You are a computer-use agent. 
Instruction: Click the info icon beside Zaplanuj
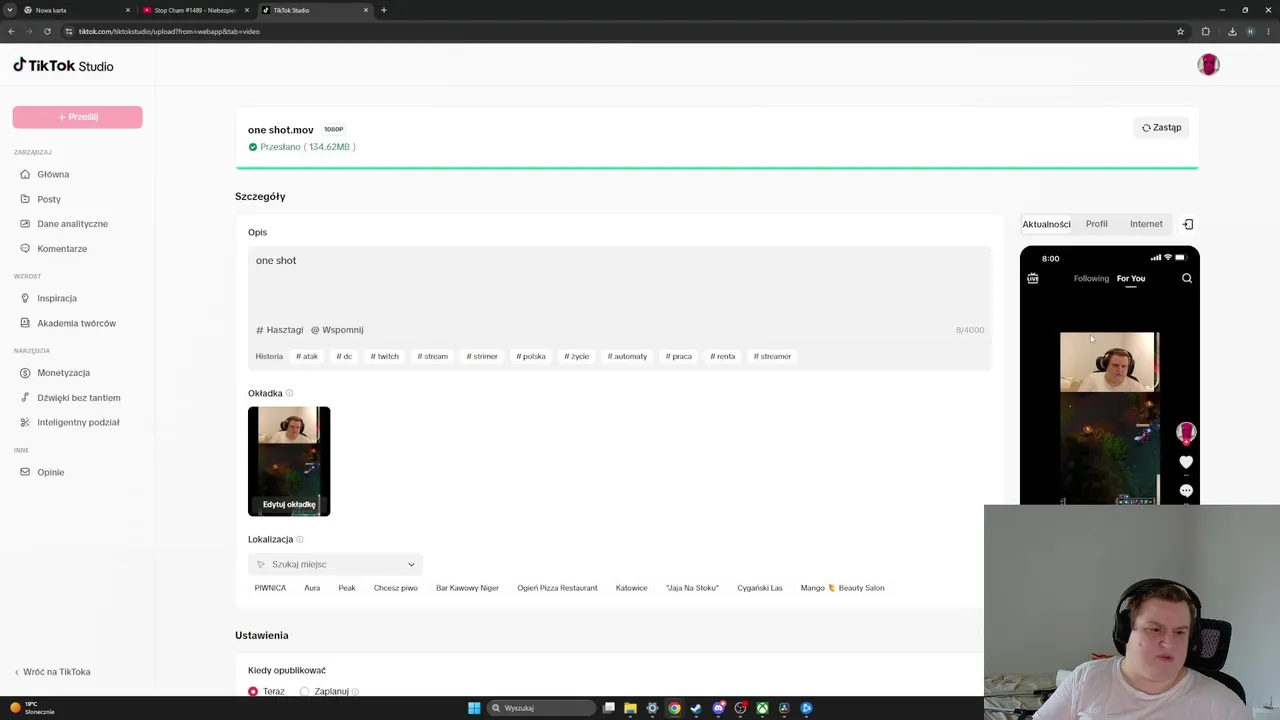355,692
